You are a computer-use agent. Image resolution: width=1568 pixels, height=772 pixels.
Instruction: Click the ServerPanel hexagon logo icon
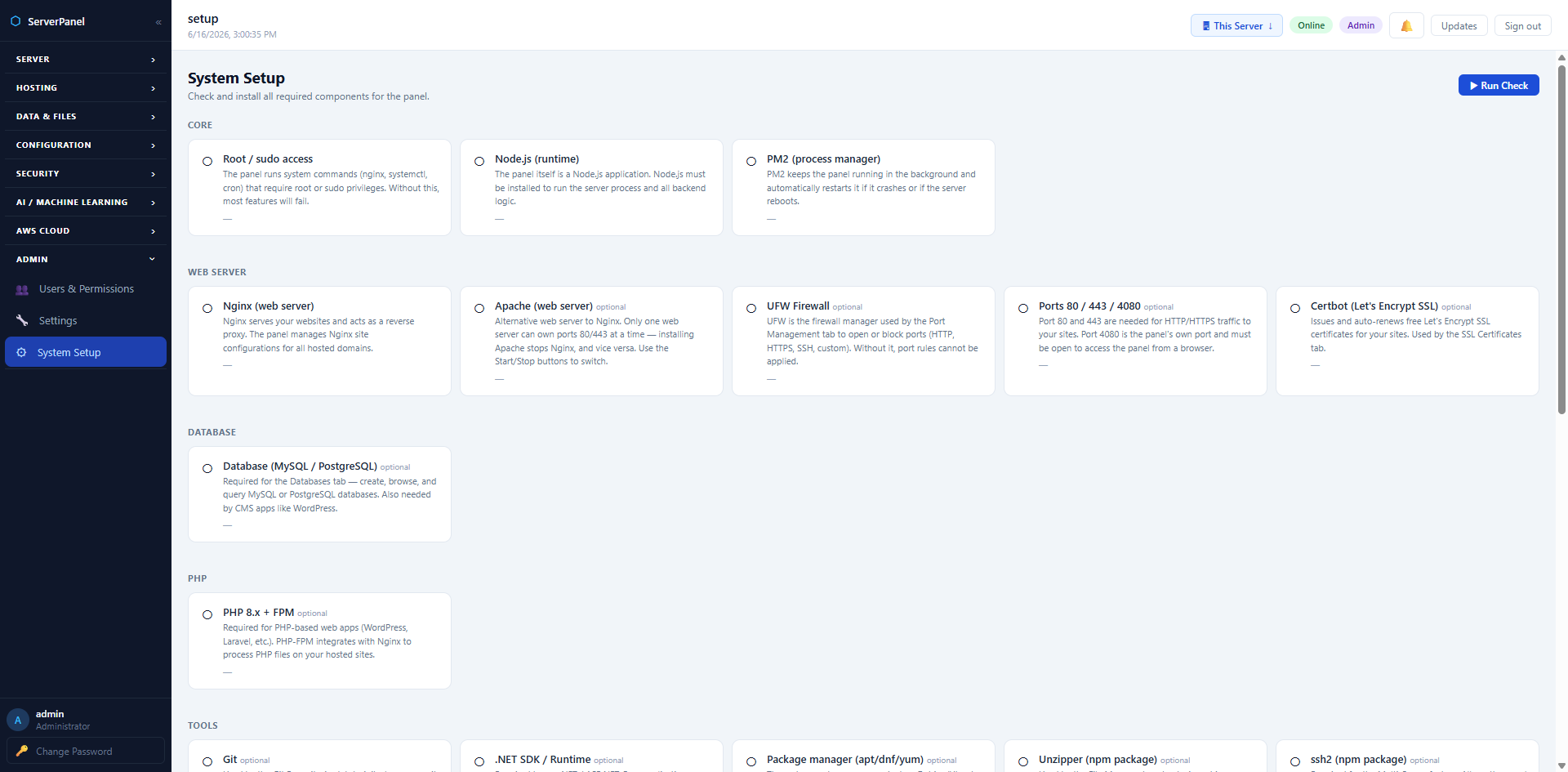(16, 21)
